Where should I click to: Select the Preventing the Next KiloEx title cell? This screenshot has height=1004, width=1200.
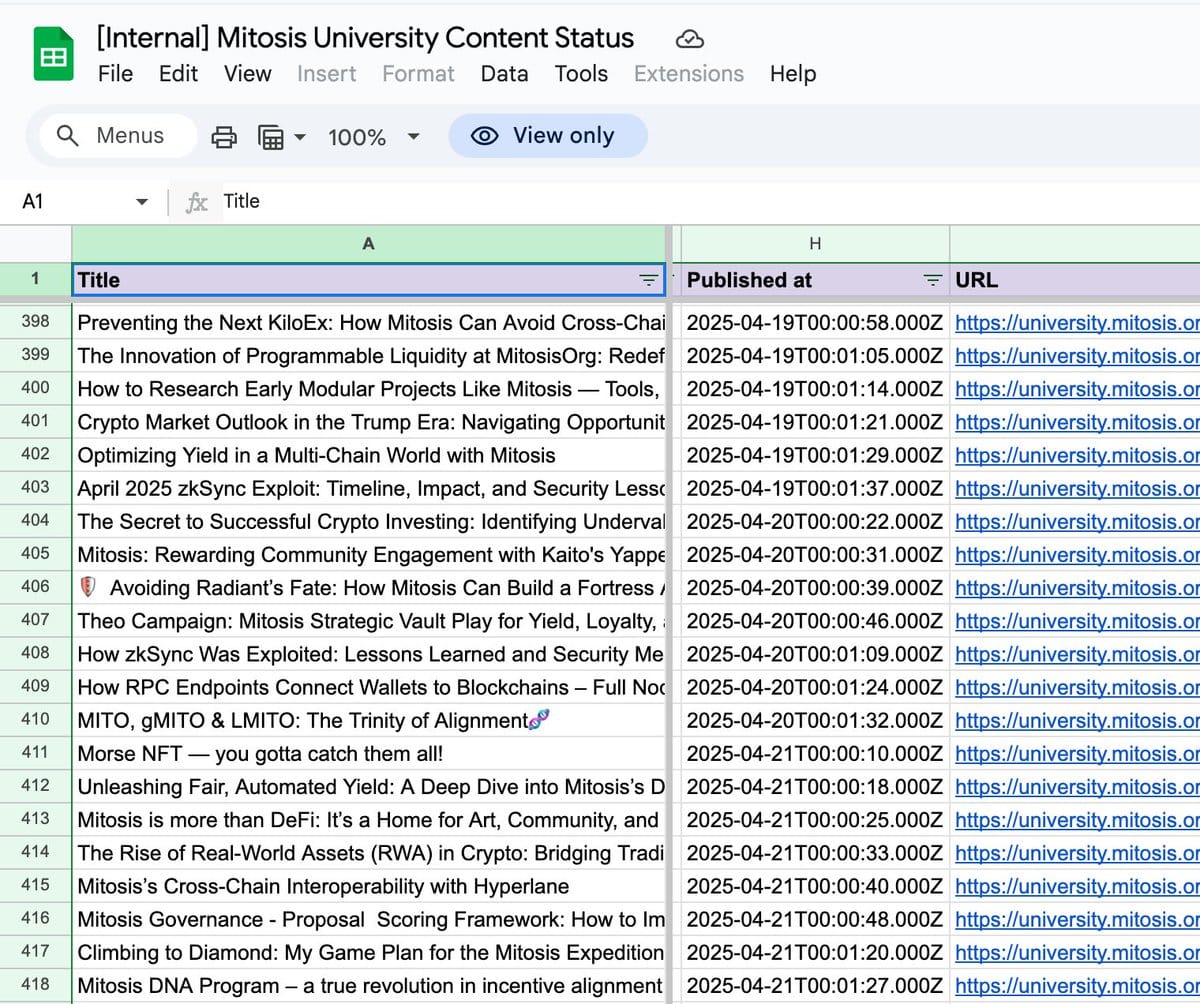click(x=368, y=323)
